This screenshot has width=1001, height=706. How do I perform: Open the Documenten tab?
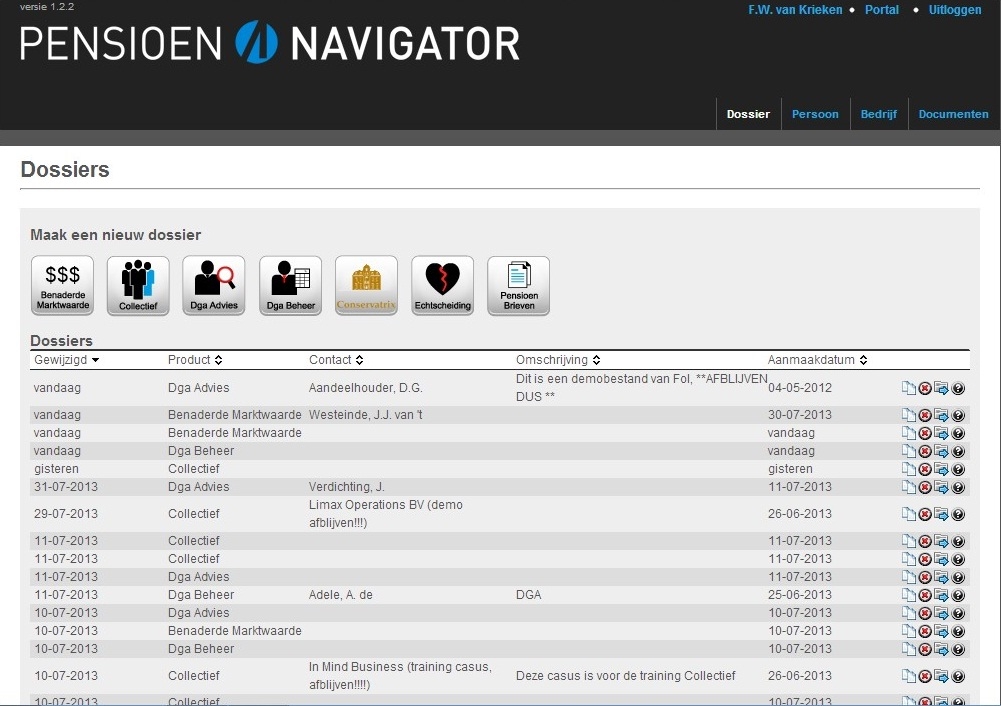click(x=953, y=114)
